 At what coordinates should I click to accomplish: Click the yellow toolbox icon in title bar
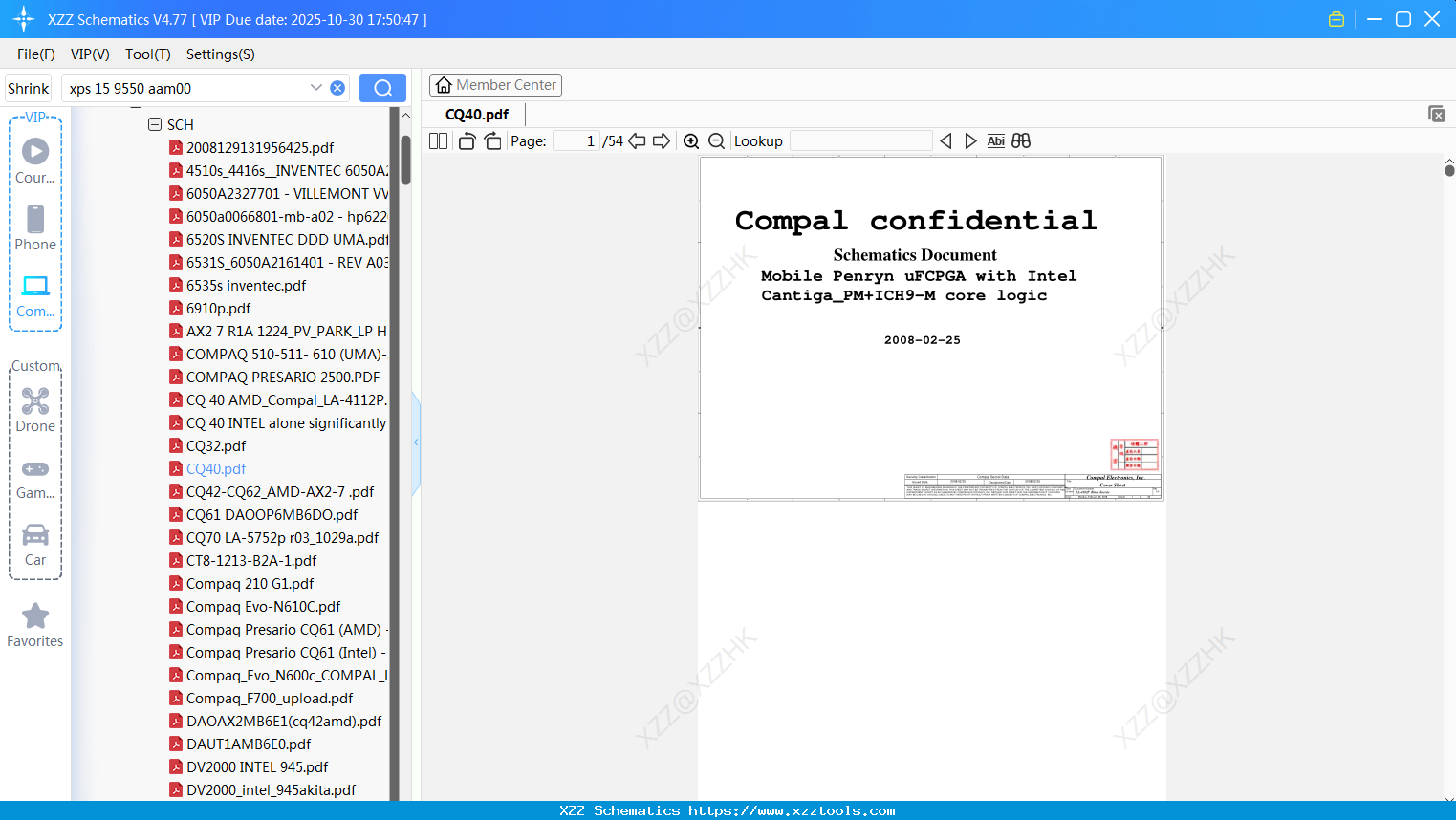click(1336, 19)
